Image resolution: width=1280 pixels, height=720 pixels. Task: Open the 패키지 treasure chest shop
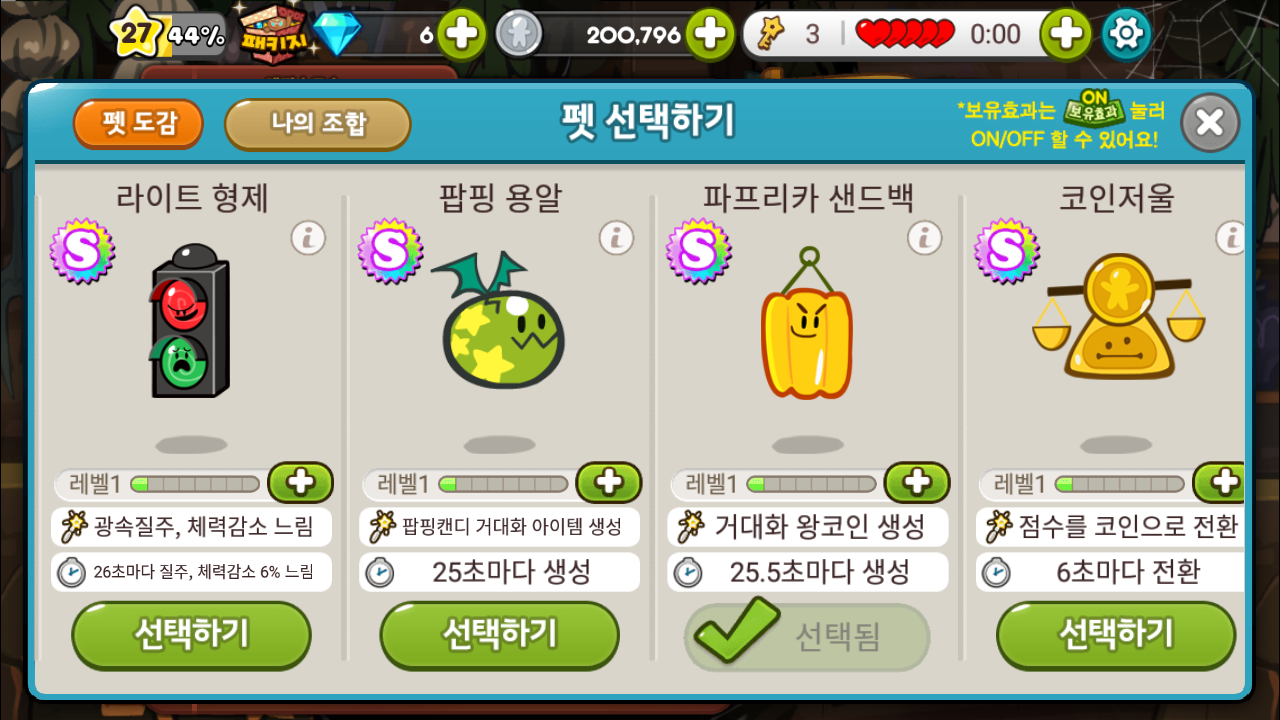(x=272, y=32)
